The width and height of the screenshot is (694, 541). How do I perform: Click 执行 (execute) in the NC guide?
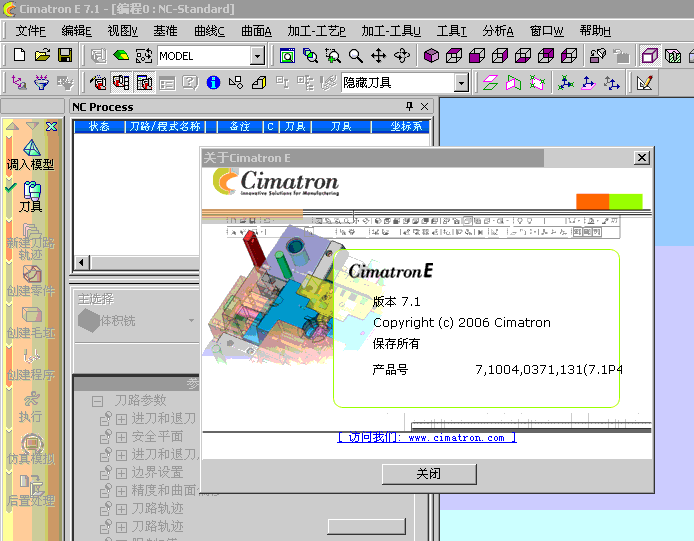point(31,407)
